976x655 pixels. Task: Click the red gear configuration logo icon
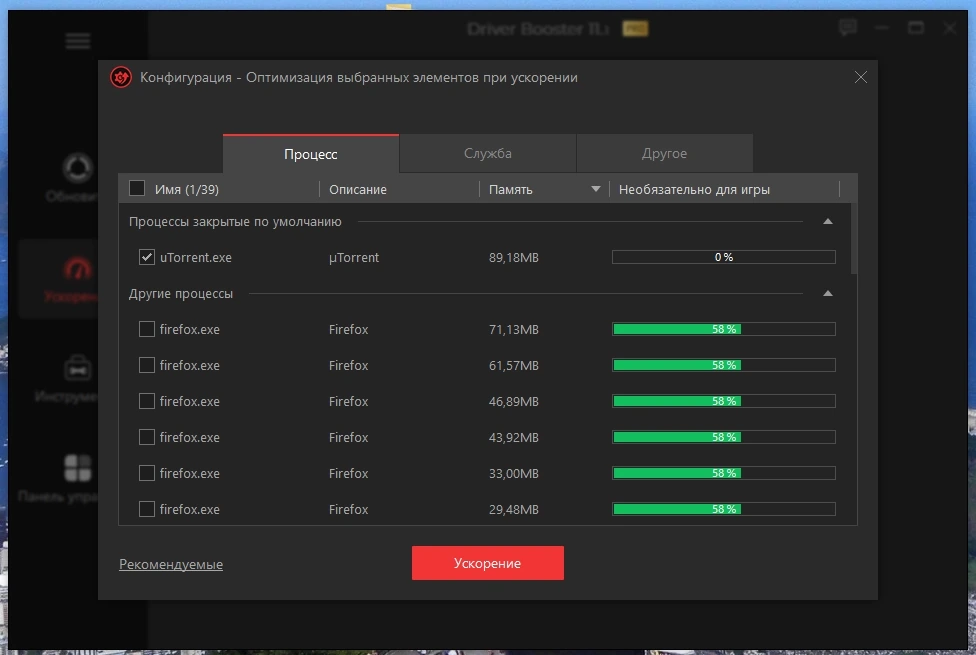tap(121, 78)
